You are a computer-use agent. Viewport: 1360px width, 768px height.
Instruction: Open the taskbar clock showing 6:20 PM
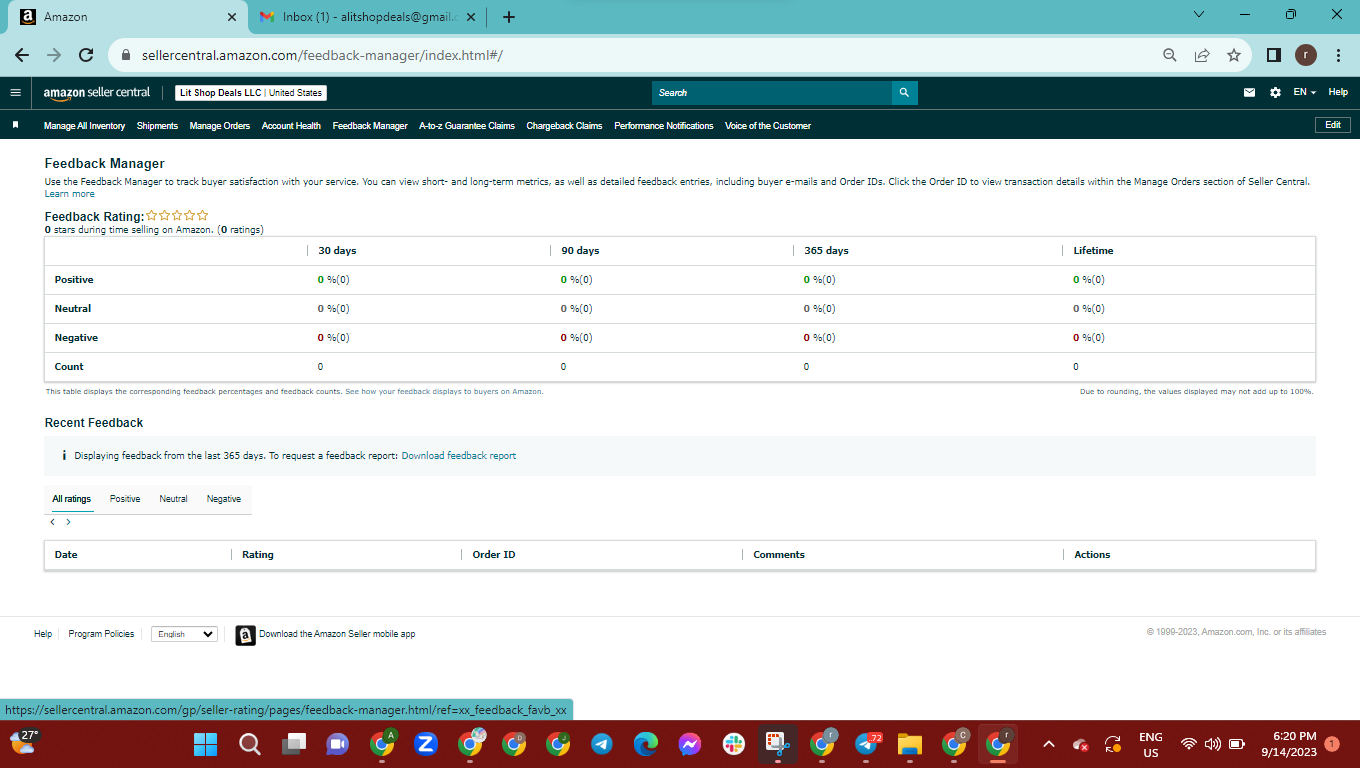[x=1288, y=744]
